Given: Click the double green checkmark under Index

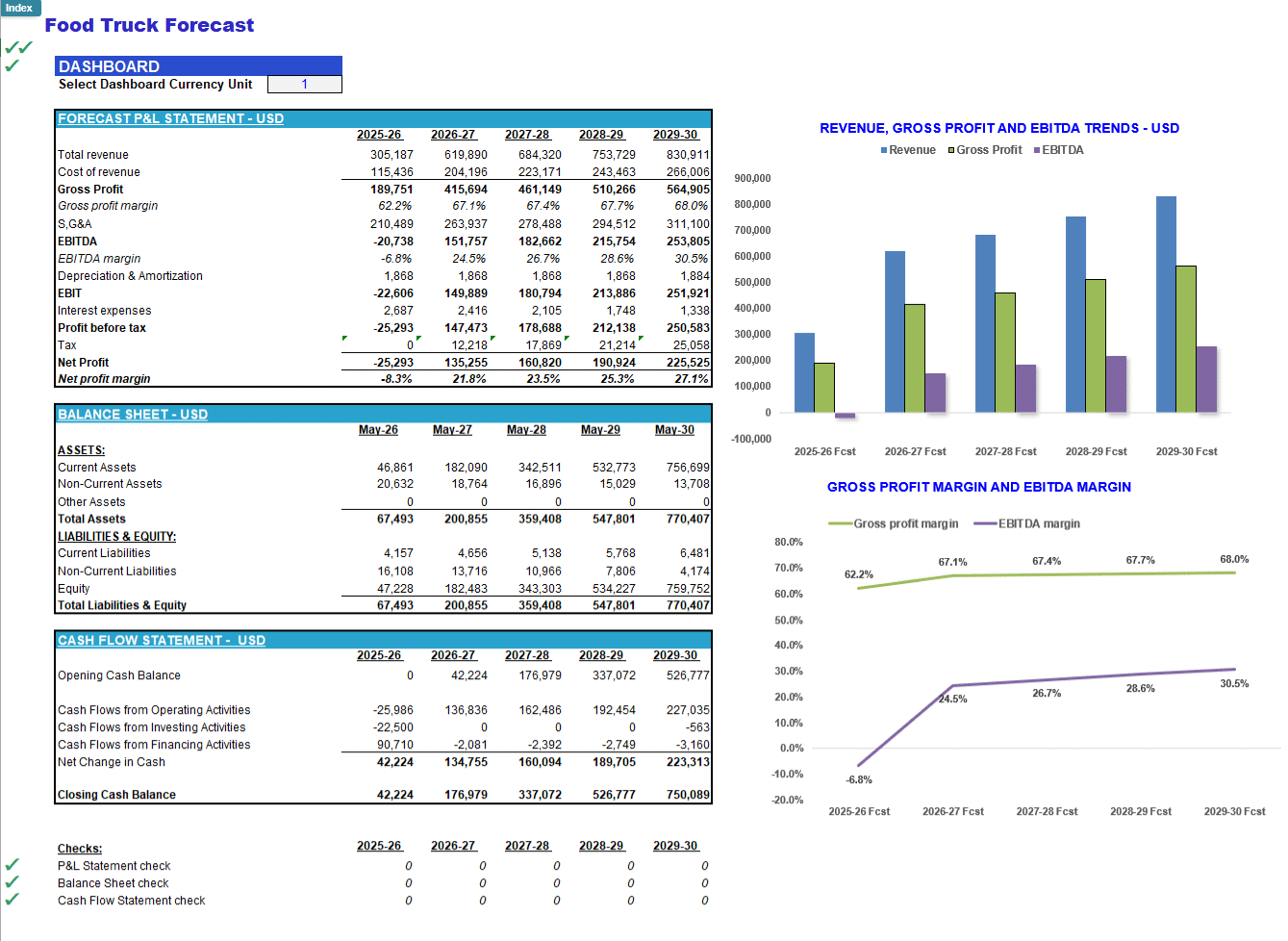Looking at the screenshot, I should point(18,47).
